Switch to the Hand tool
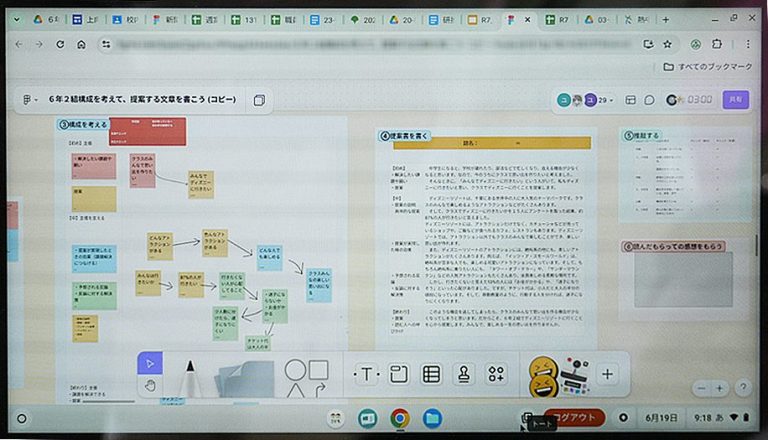Viewport: 768px width, 440px height. click(x=150, y=385)
